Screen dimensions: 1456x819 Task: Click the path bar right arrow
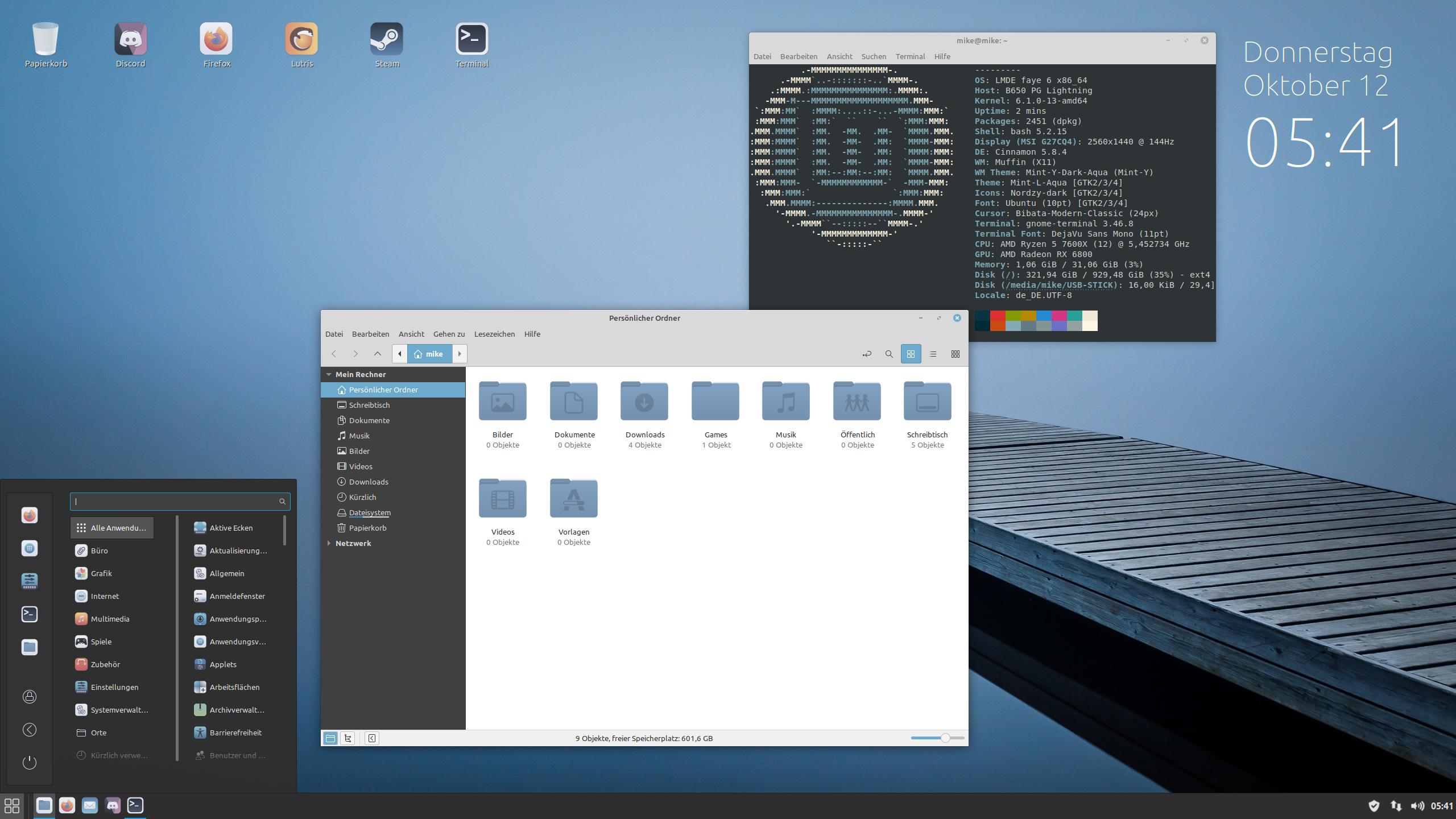click(460, 354)
